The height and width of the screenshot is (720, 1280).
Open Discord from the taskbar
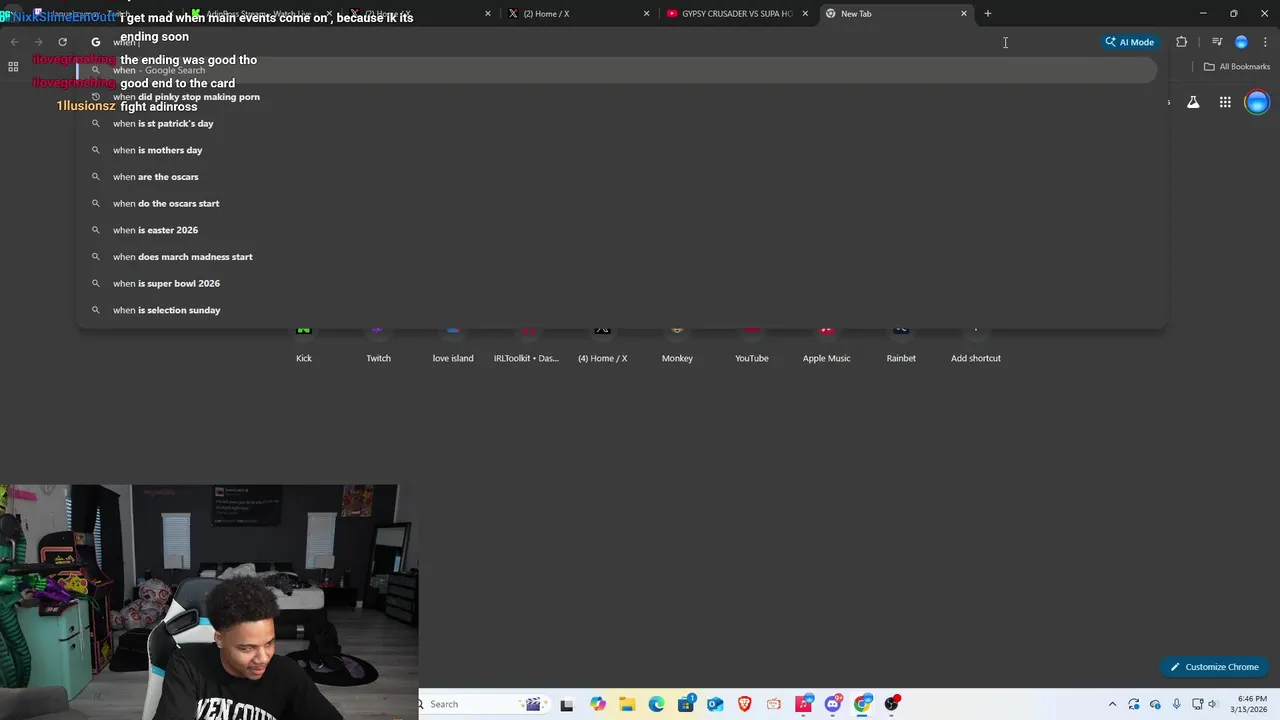point(833,704)
